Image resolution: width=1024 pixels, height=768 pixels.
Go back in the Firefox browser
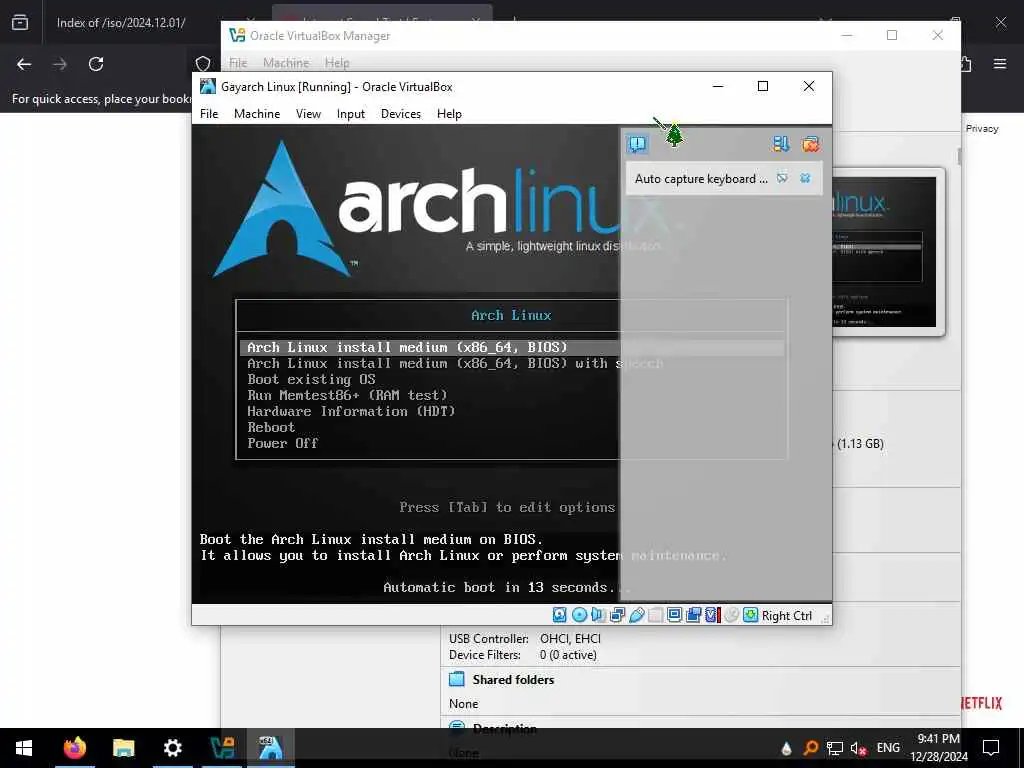pyautogui.click(x=24, y=64)
